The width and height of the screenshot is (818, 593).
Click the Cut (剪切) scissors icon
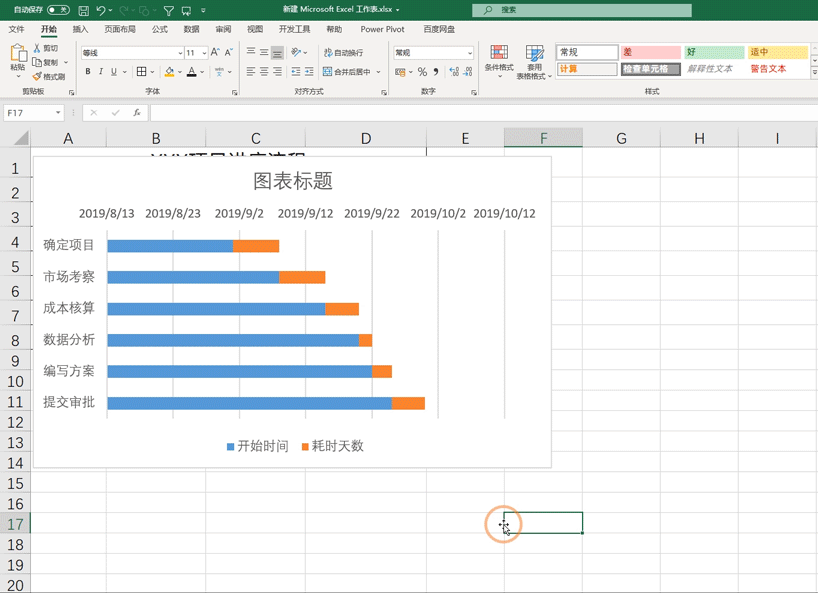click(x=37, y=48)
